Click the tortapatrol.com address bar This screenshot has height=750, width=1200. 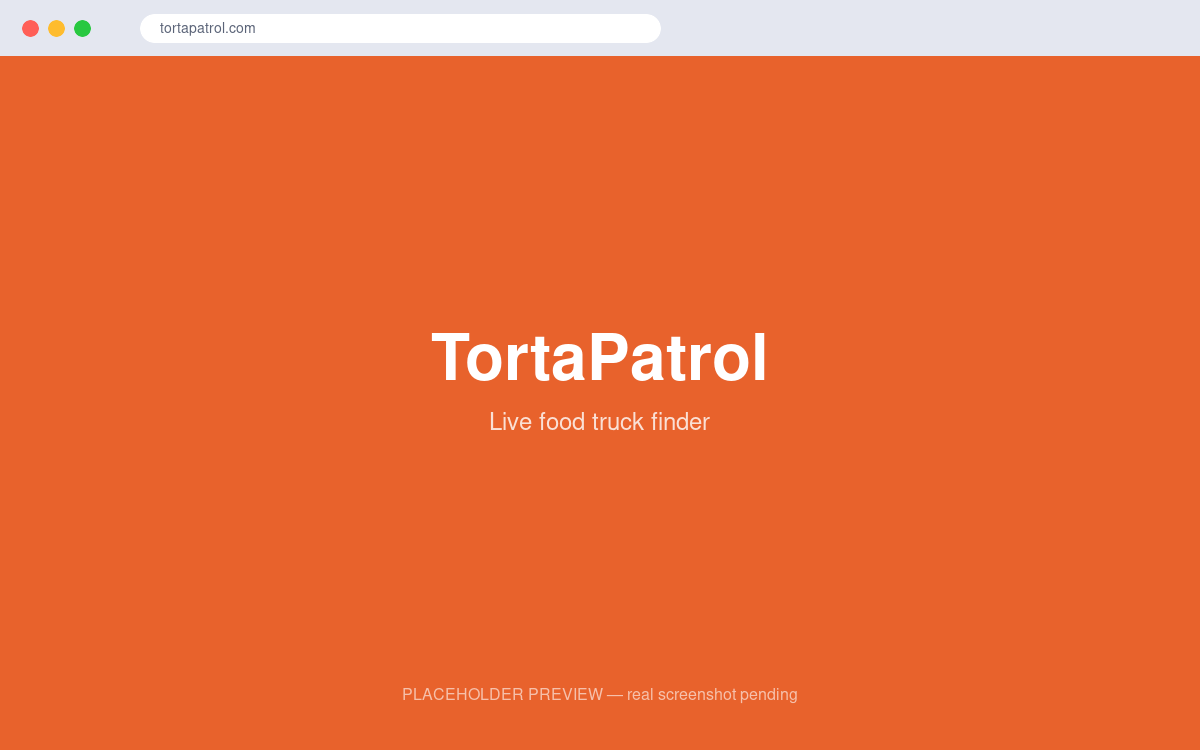[400, 28]
